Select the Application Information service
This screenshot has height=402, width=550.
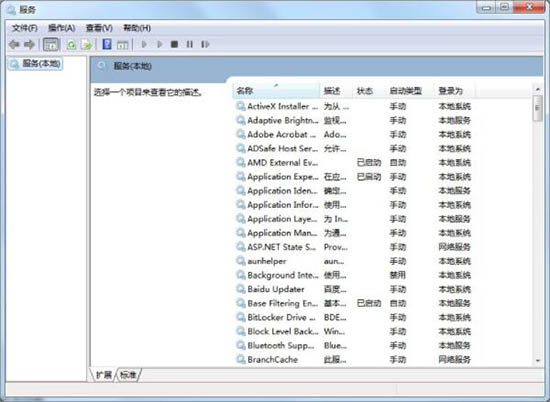click(x=354, y=205)
